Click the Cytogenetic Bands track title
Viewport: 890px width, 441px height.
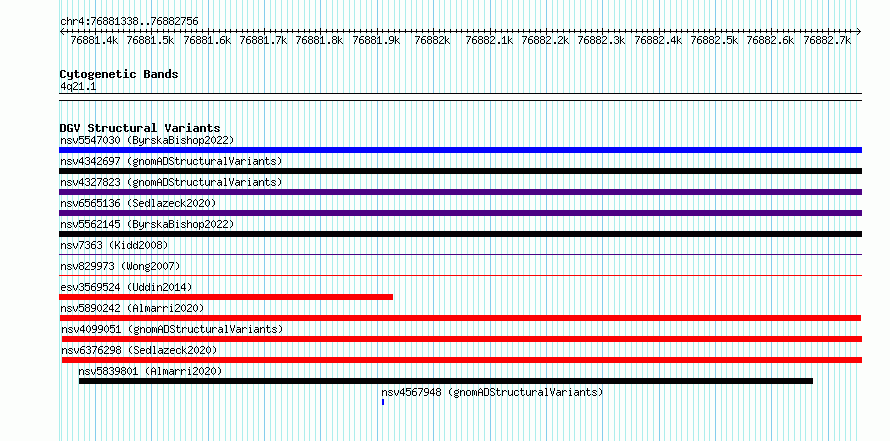coord(119,74)
